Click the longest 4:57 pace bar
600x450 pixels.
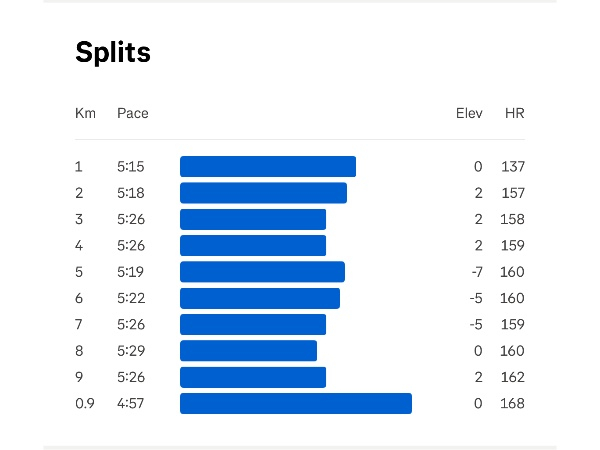click(296, 403)
